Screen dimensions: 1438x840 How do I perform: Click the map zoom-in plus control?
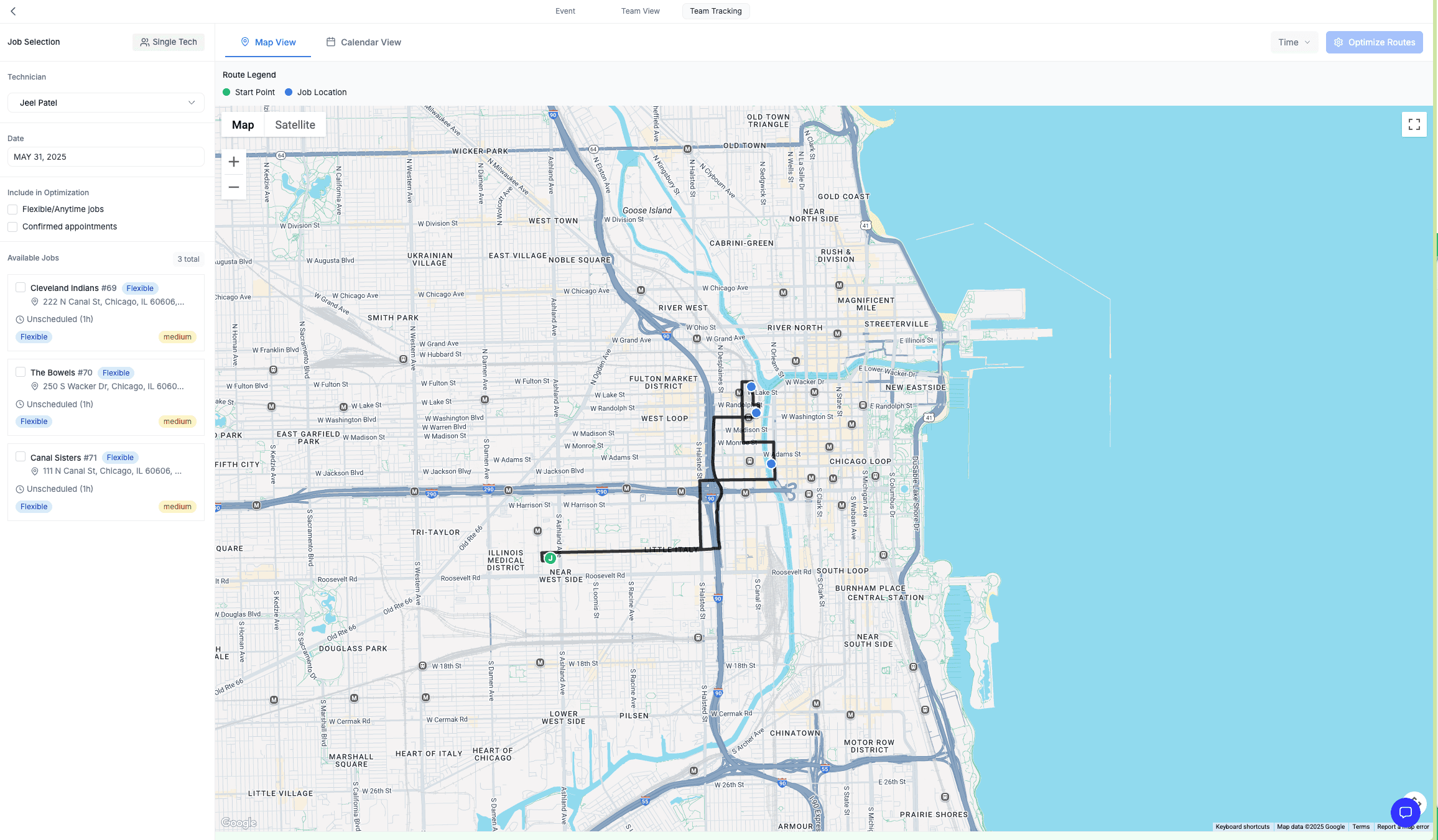(233, 161)
